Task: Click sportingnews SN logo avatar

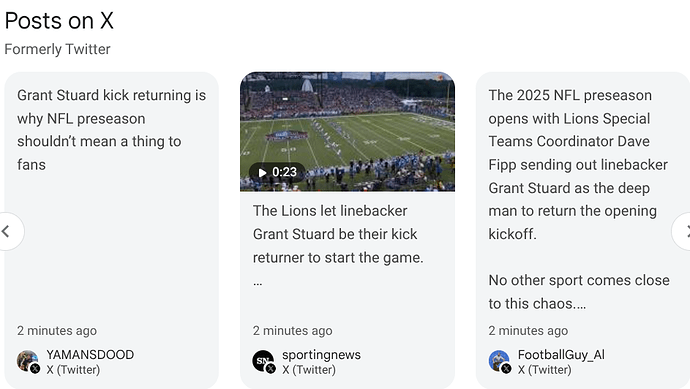Action: 264,361
